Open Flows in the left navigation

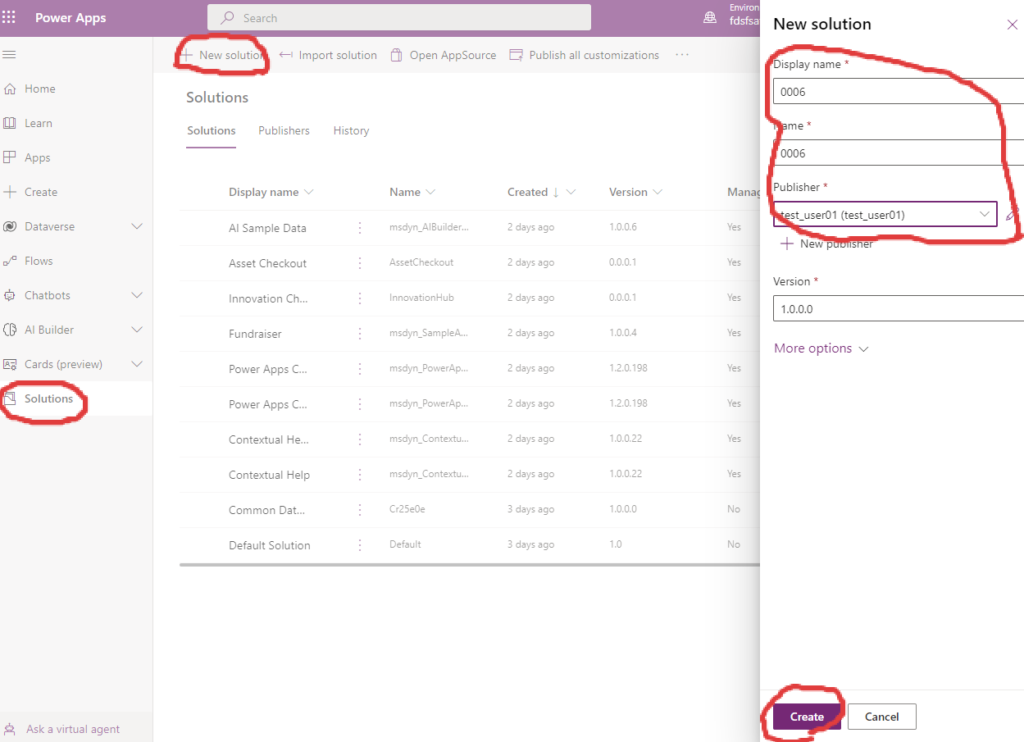point(38,261)
